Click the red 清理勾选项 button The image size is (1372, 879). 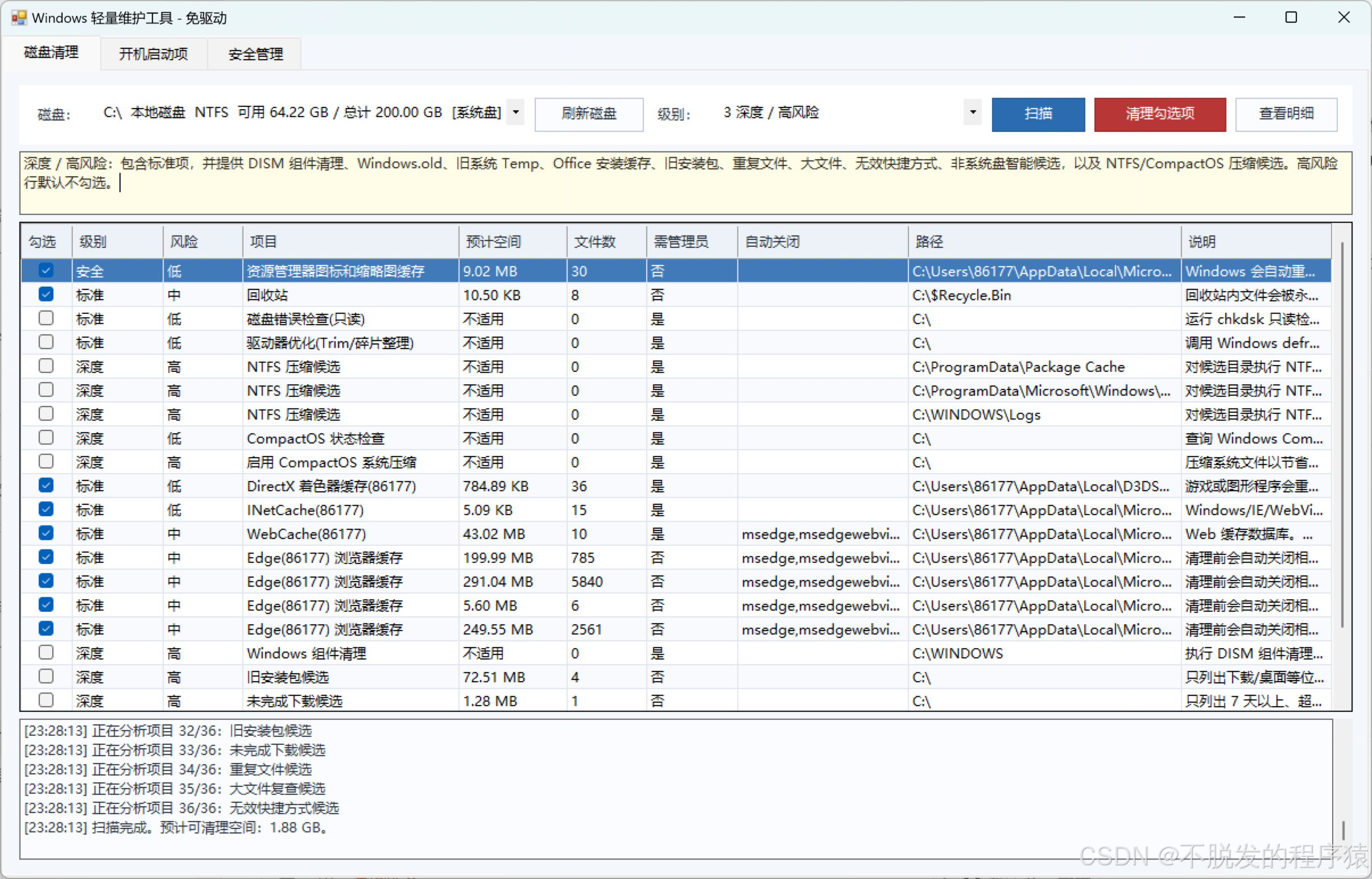(x=1160, y=114)
